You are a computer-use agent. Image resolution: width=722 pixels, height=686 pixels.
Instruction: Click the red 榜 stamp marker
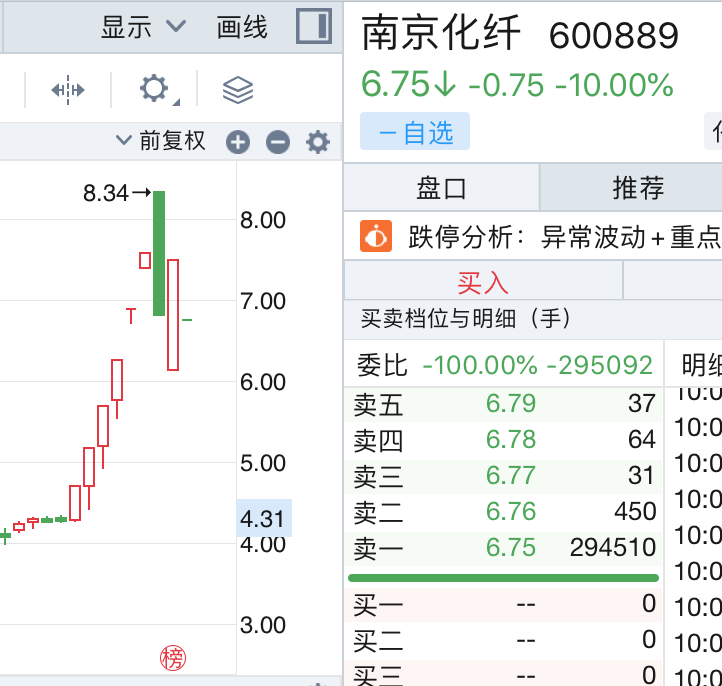coord(173,658)
